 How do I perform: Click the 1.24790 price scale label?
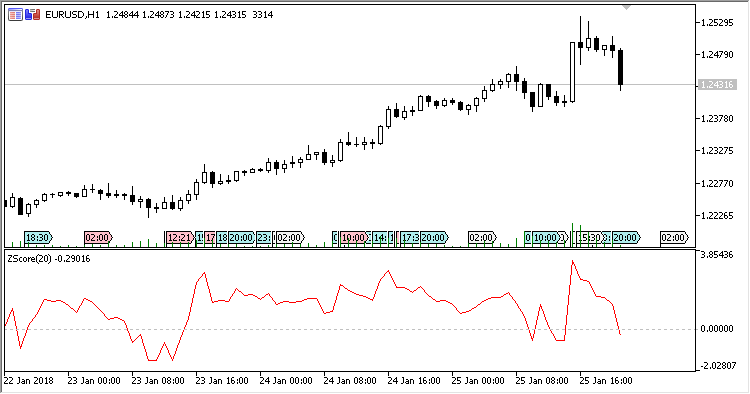pos(717,55)
